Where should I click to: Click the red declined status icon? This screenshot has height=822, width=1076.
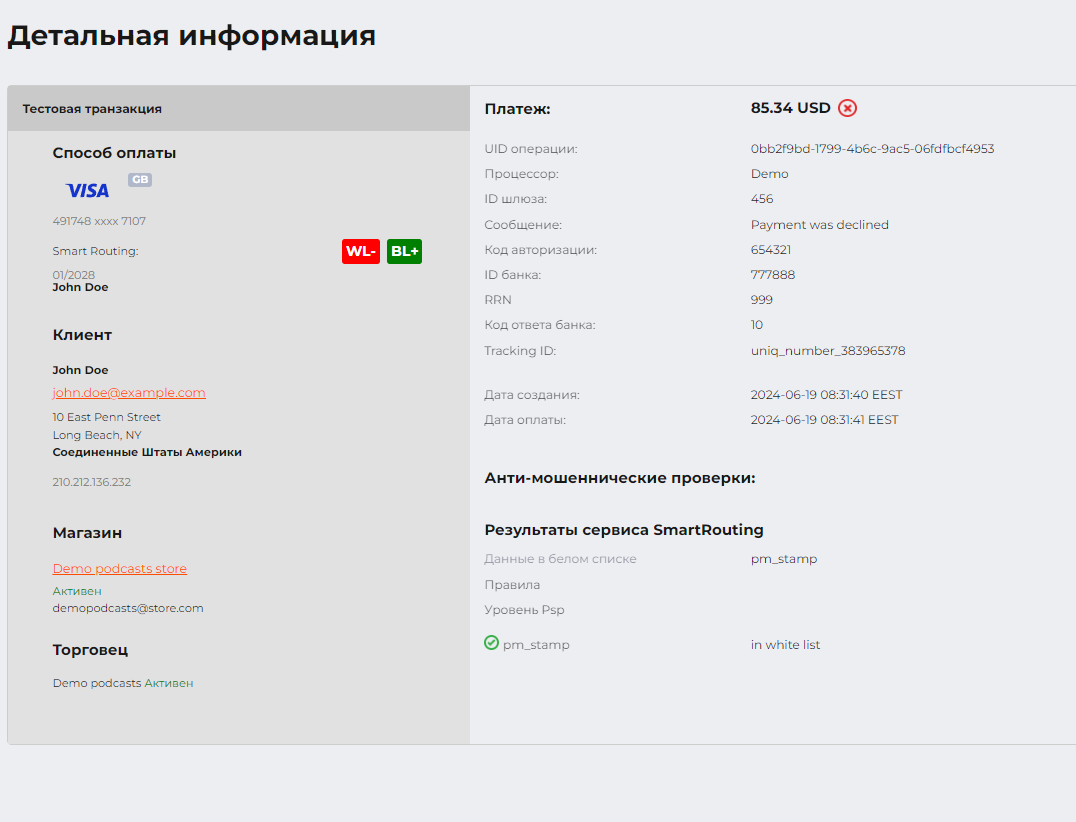(847, 108)
